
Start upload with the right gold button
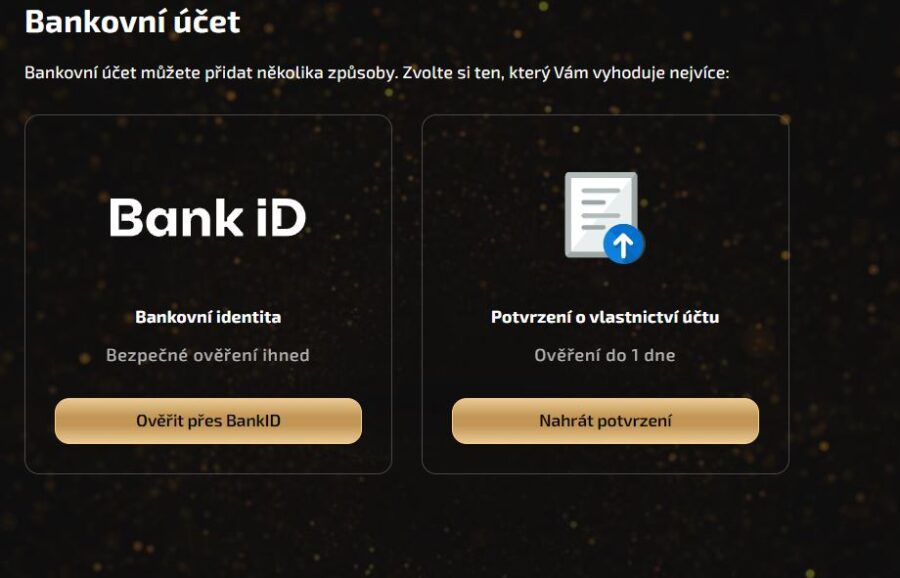coord(606,420)
